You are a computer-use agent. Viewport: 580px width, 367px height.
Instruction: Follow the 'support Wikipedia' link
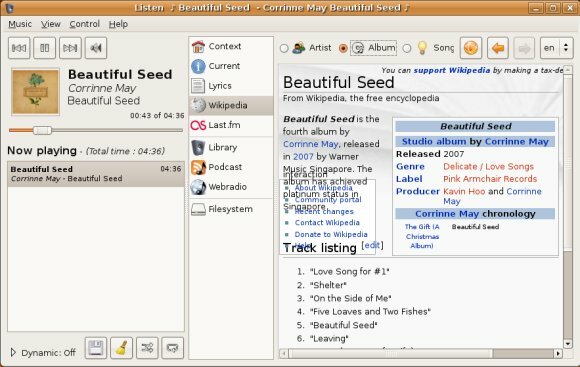click(452, 70)
